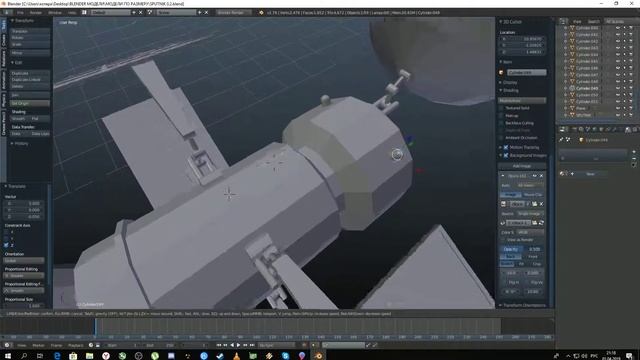Viewport: 640px width, 360px height.
Task: Adjust the background image Opacity slider
Action: (522, 249)
